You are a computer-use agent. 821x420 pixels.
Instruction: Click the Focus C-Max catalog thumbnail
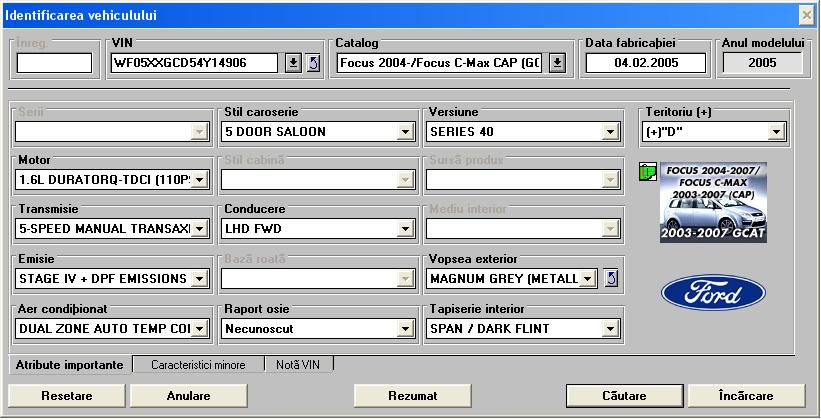713,203
